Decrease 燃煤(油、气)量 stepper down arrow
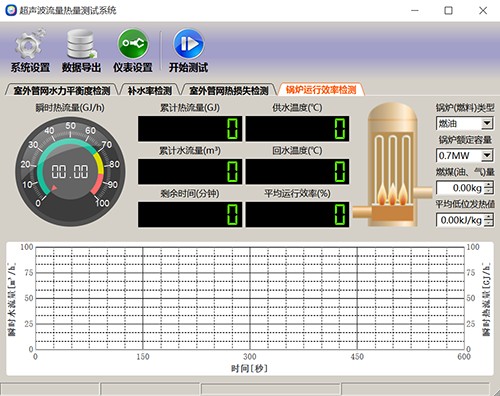Screen dimensions: 500x396 [x=489, y=191]
